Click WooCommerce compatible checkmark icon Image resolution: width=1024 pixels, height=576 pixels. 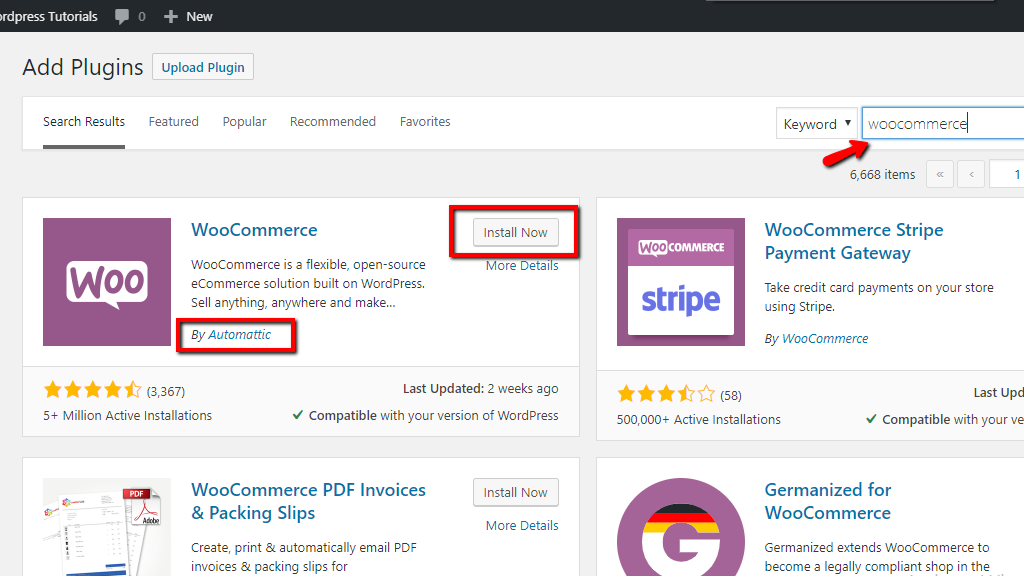(x=298, y=415)
